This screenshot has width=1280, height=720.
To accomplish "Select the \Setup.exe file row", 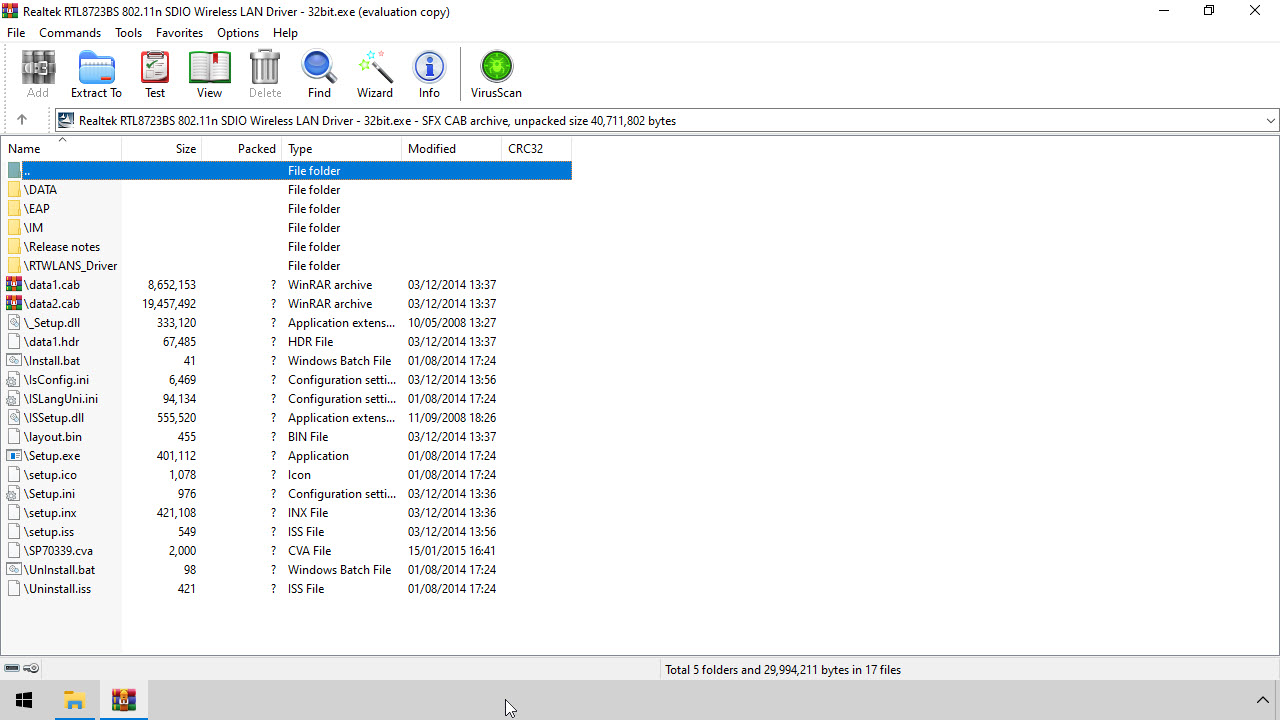I will point(52,456).
